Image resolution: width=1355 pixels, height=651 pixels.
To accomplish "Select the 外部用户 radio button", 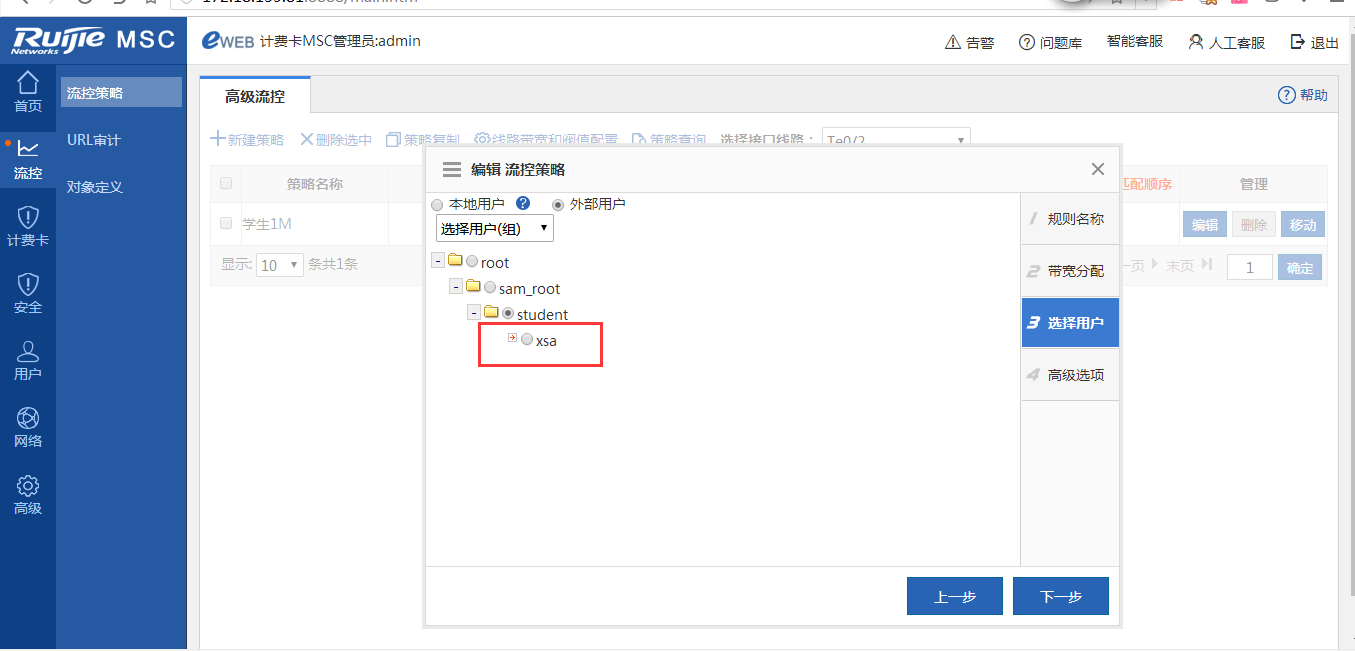I will coord(558,204).
